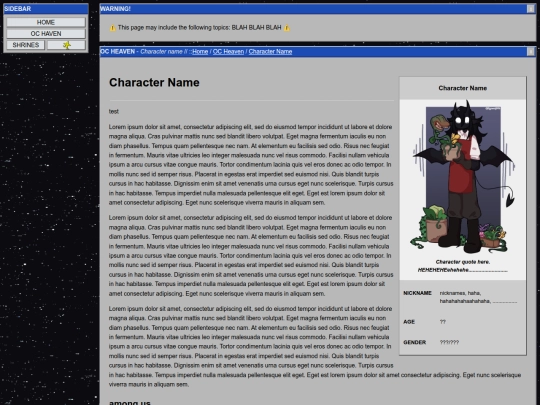Open the character artwork image
The image size is (540, 405).
pyautogui.click(x=463, y=177)
